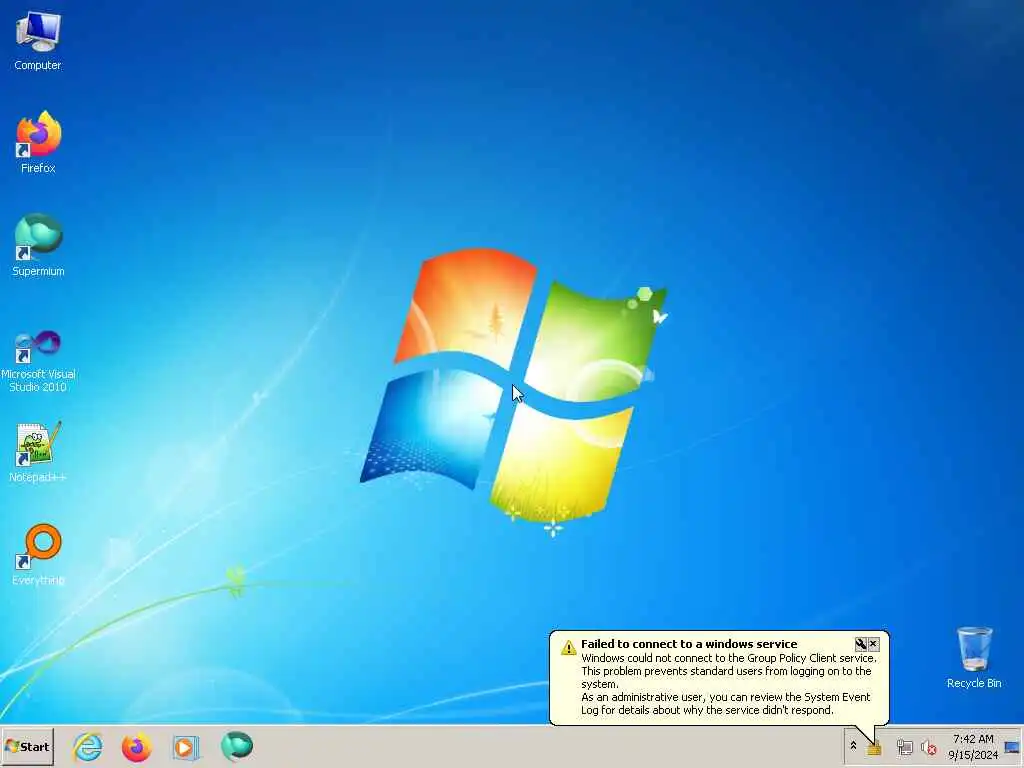
Task: Select the Microsoft Visual Studio 2010 shortcut
Action: tap(38, 361)
